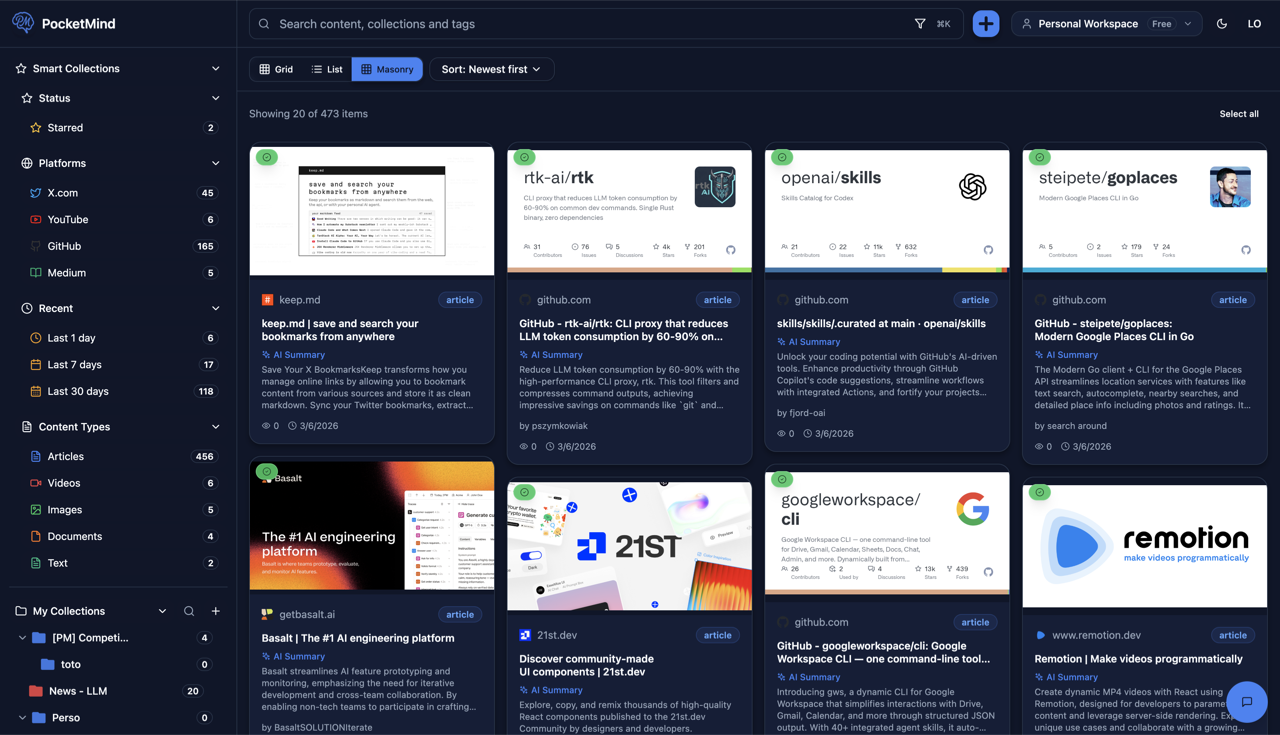
Task: Open filter options next to search bar
Action: tap(919, 23)
